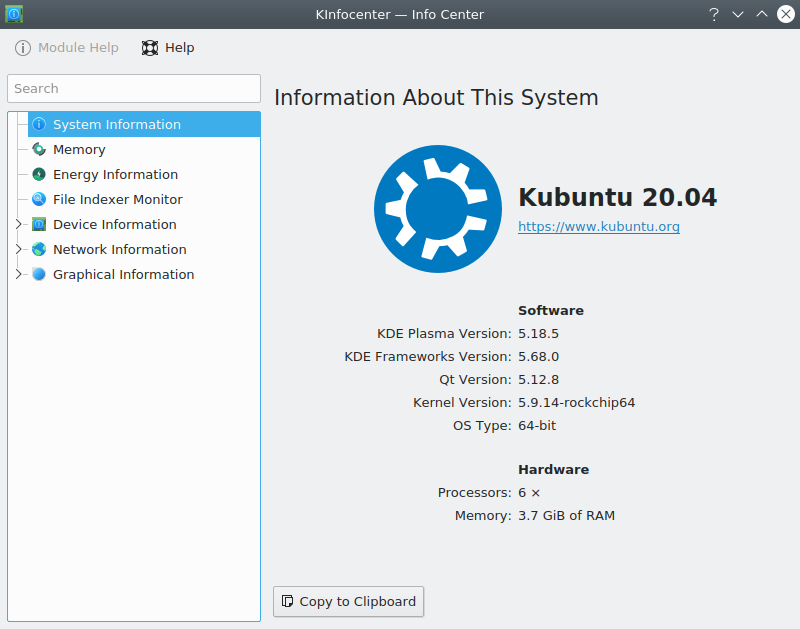
Task: Select the Memory entry in module list
Action: point(79,150)
